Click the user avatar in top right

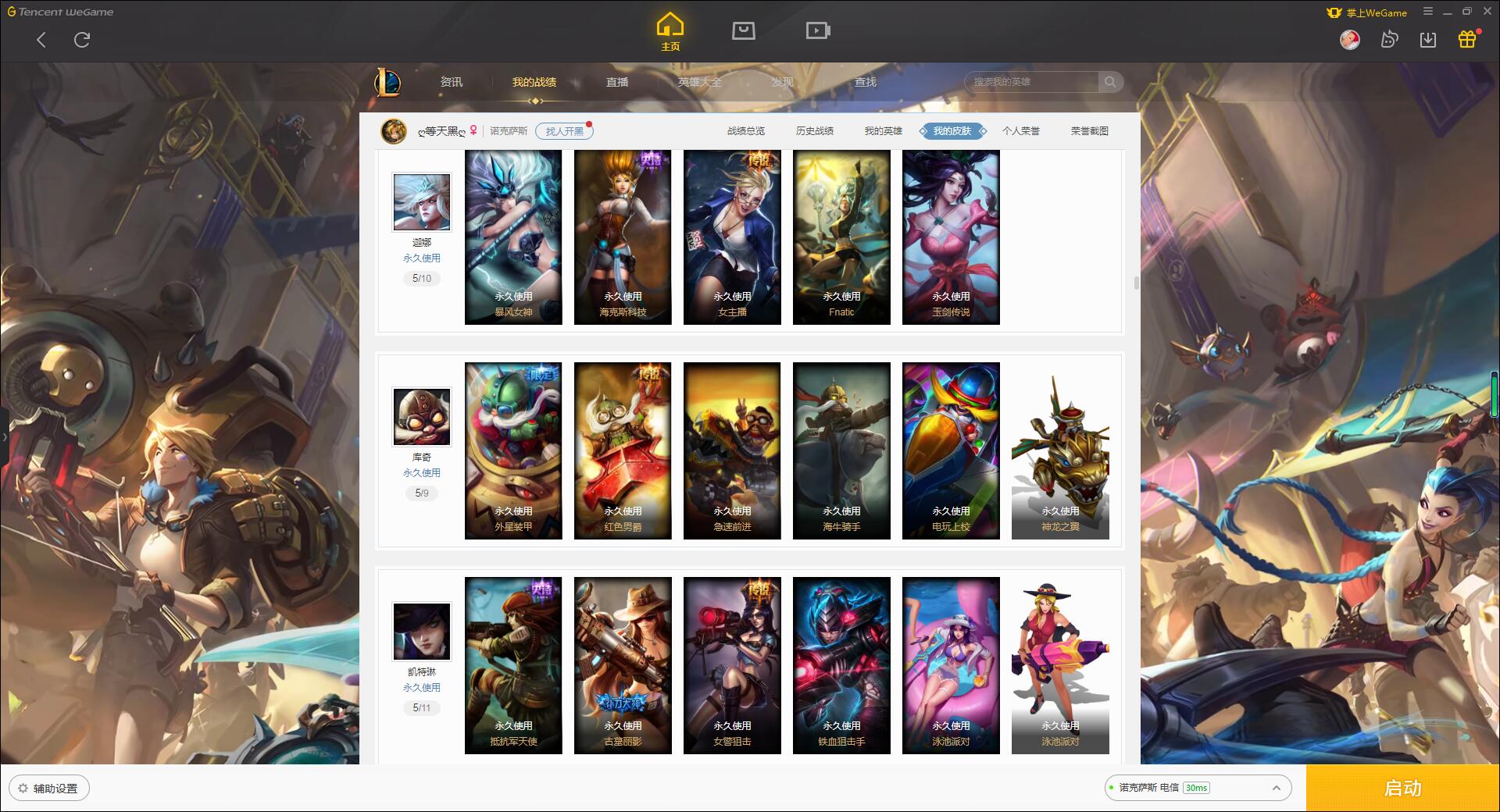point(1349,39)
